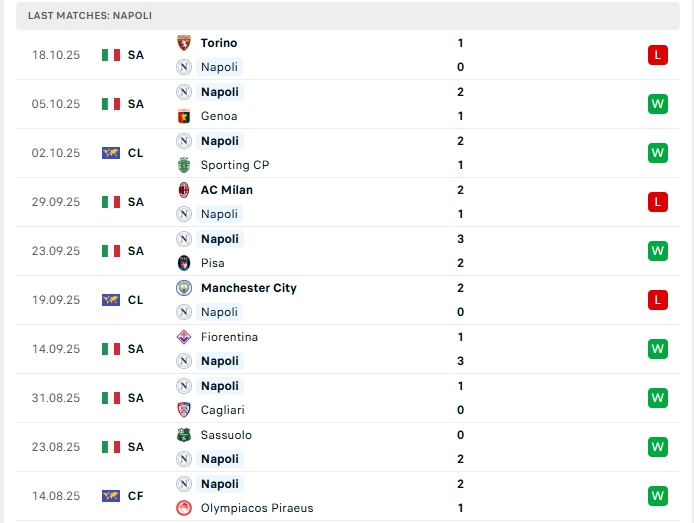Click the Sporting CP crest icon
694x523 pixels.
click(184, 165)
